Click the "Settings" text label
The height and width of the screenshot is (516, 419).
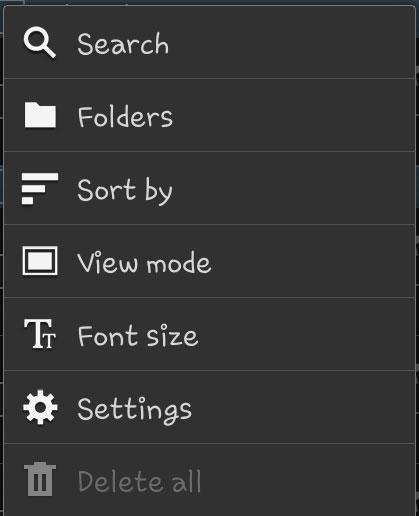pyautogui.click(x=135, y=410)
